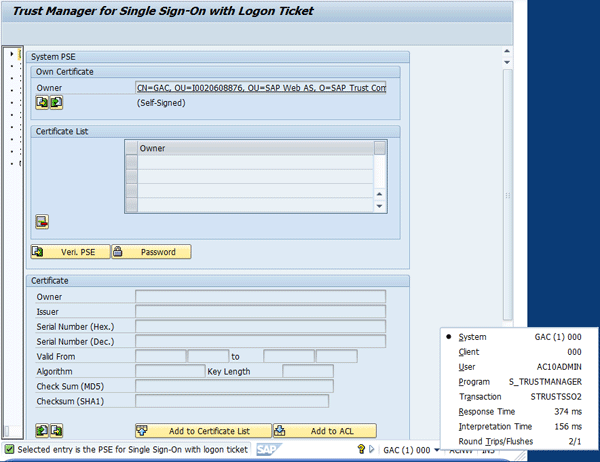Click the remove certificate icon below Certificate List
This screenshot has width=600, height=462.
click(42, 221)
